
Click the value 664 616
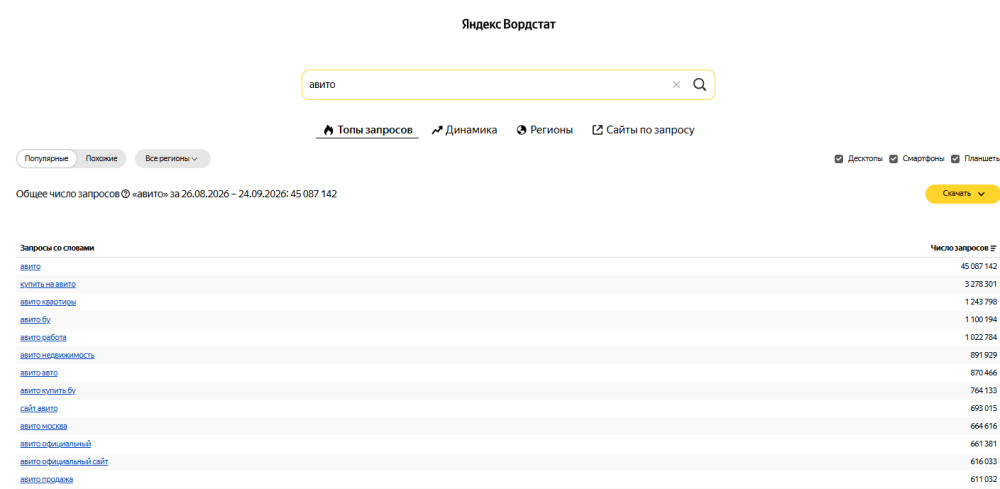984,426
